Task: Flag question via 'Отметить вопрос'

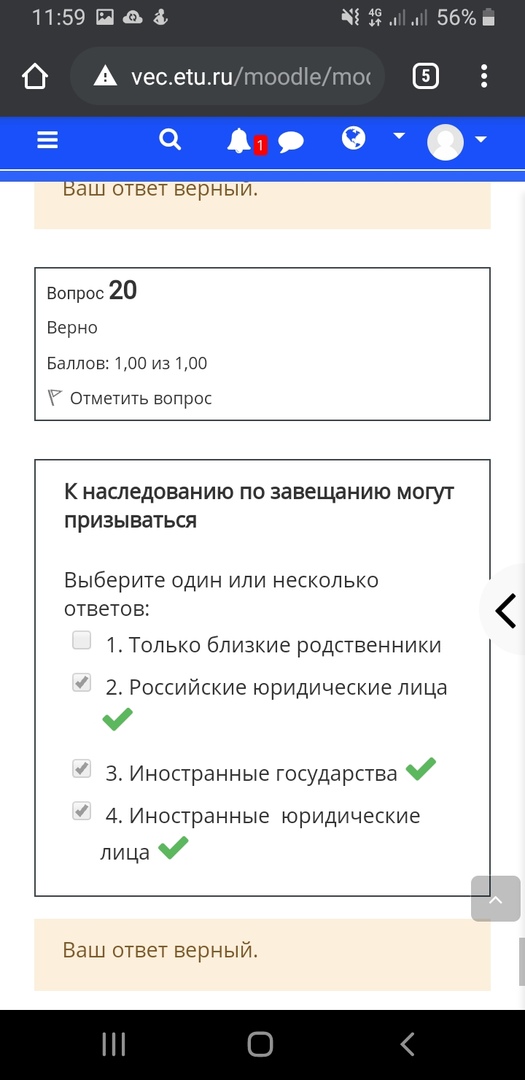Action: 130,398
